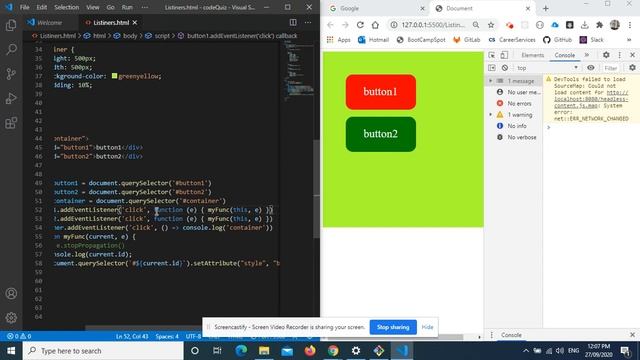Show more bookmarks chevron
This screenshot has height=360, width=640.
629,40
